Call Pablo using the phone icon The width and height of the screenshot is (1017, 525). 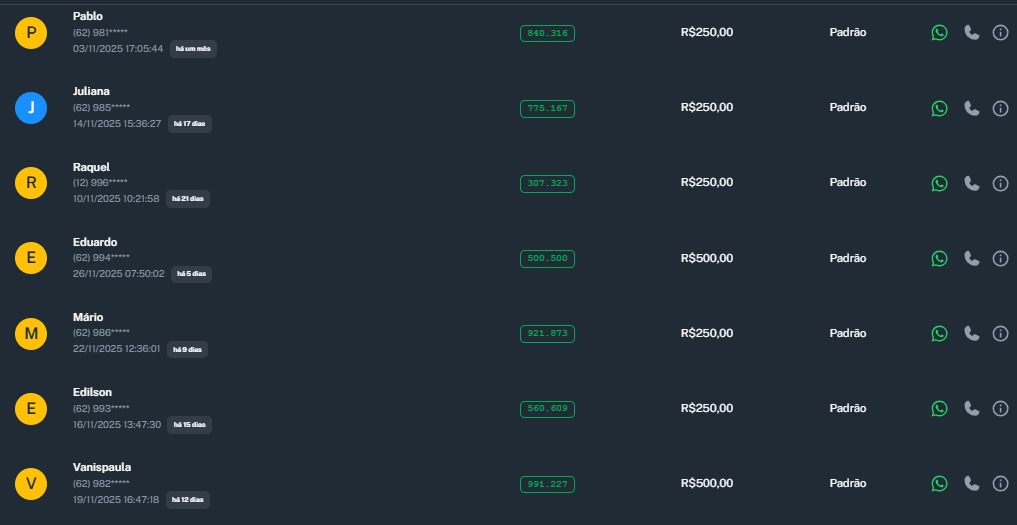tap(971, 33)
